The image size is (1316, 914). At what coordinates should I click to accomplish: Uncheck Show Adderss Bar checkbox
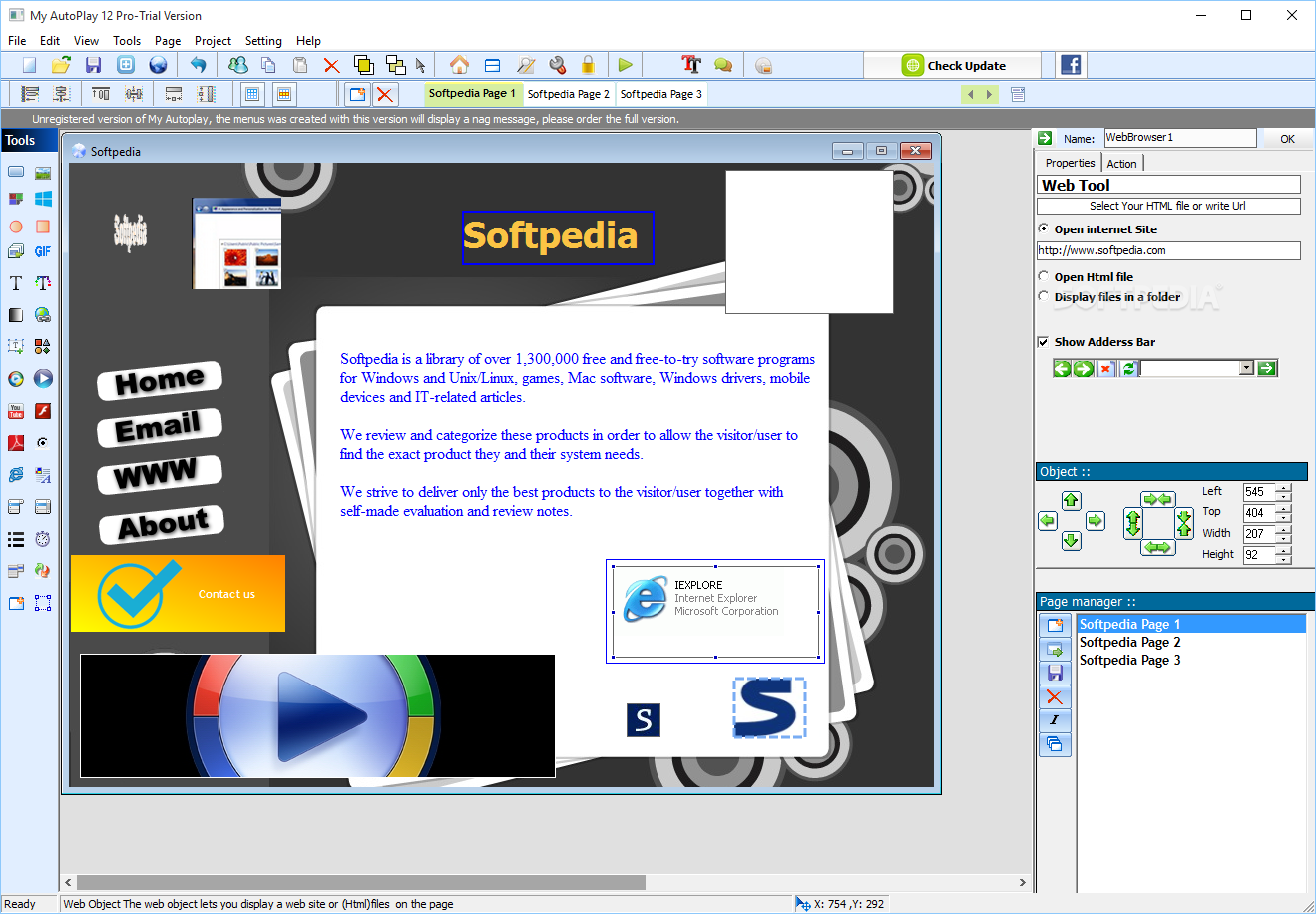pyautogui.click(x=1044, y=341)
